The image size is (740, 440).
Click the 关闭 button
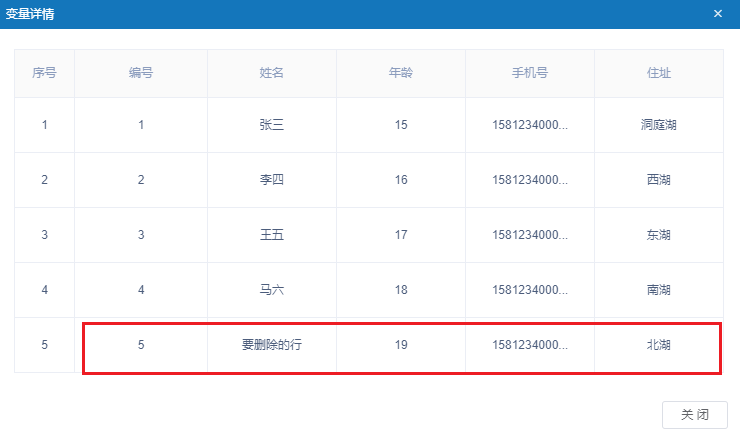(x=695, y=415)
